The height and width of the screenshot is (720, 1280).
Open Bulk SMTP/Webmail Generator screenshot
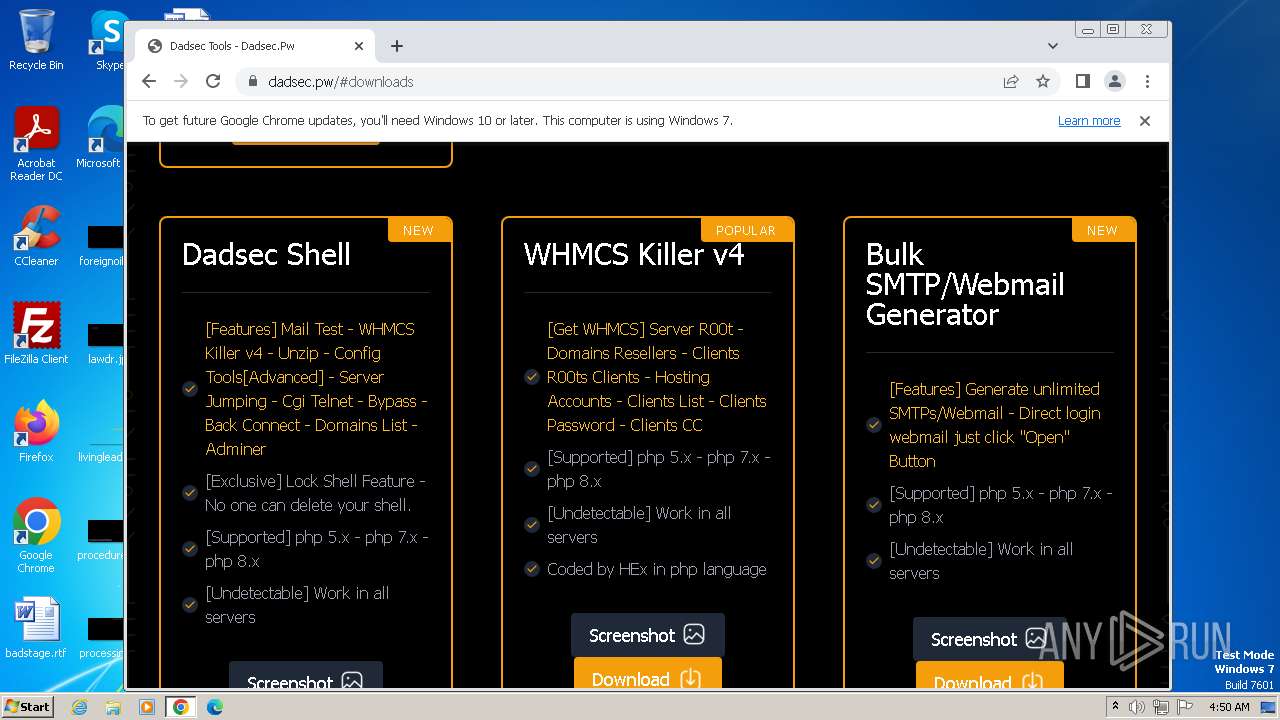989,639
